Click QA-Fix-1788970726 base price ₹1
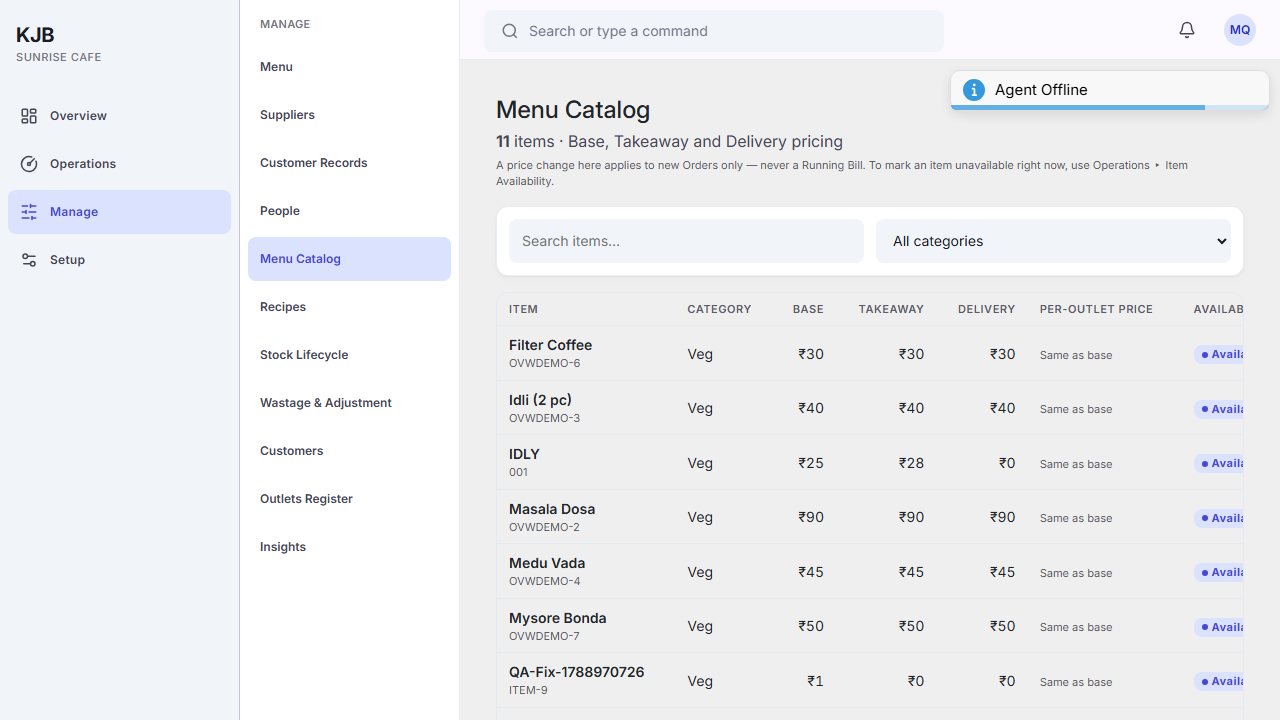 (816, 681)
